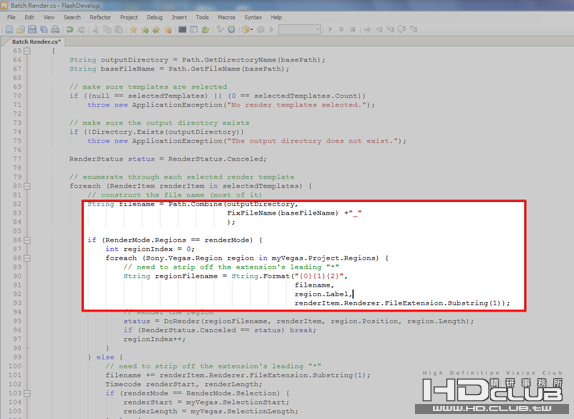Print the document with printer icon
Viewport: 574px width, 419px height.
[55, 29]
